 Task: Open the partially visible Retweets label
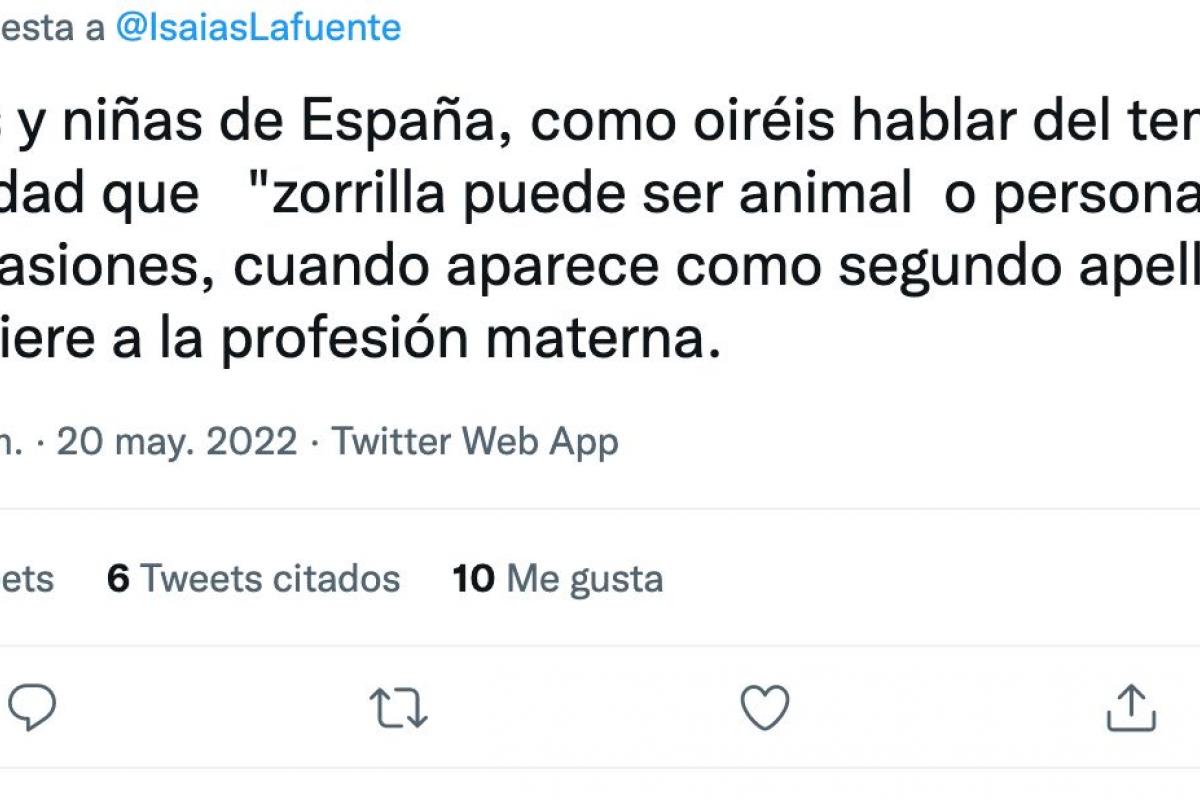27,578
